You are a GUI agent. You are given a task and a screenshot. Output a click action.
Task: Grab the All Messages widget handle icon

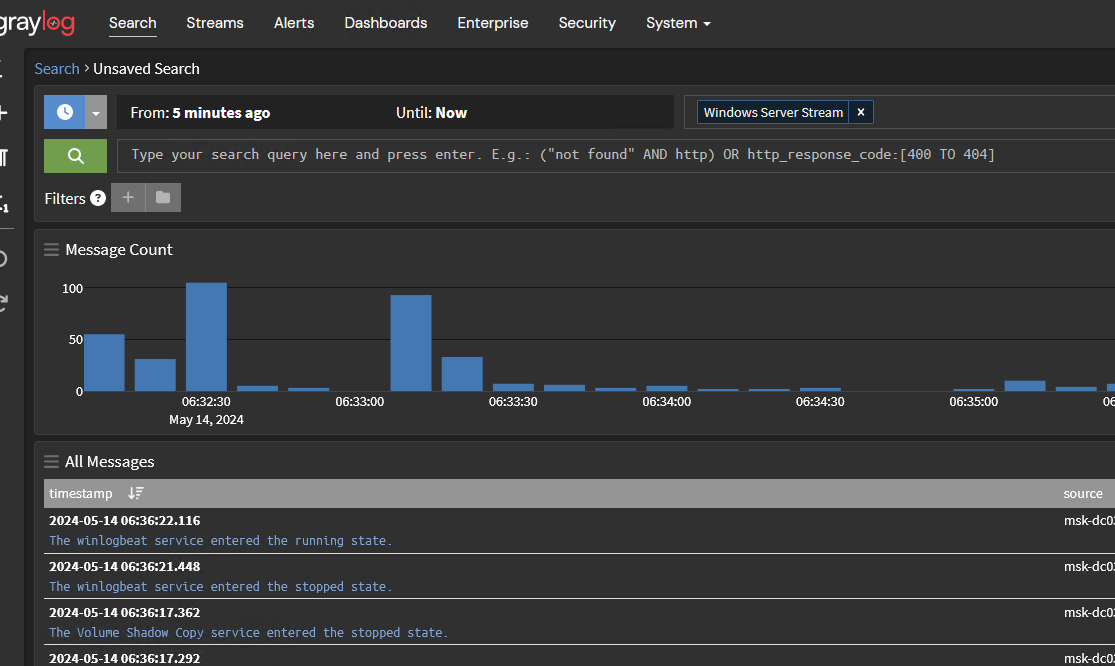click(51, 462)
